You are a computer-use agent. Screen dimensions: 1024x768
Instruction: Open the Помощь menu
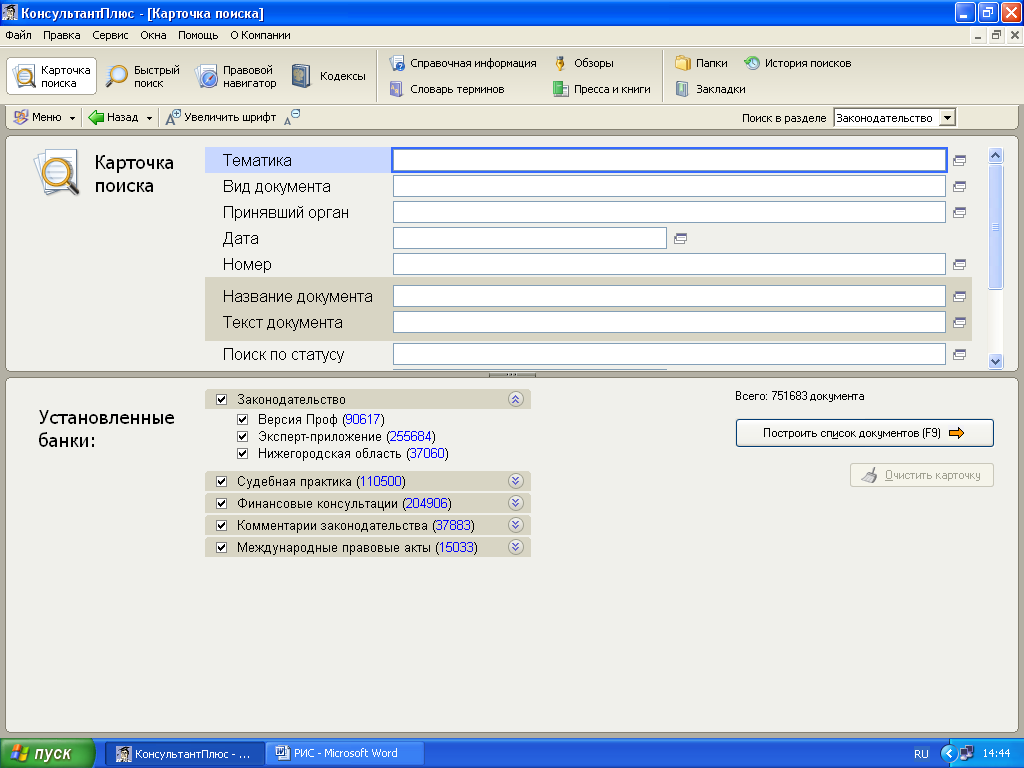(x=198, y=35)
